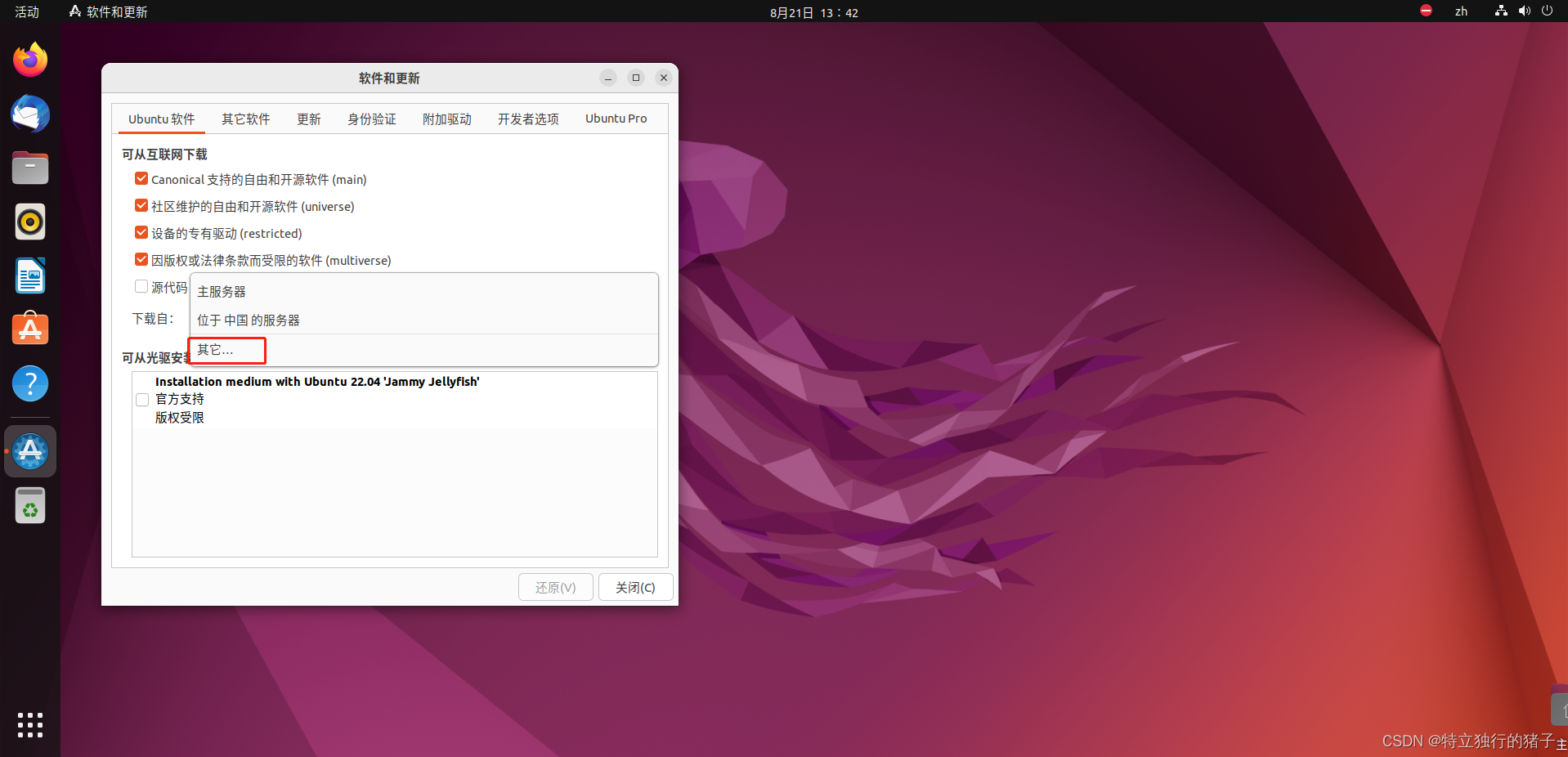This screenshot has height=757, width=1568.
Task: Click the 版权受限 text in the list
Action: point(180,418)
